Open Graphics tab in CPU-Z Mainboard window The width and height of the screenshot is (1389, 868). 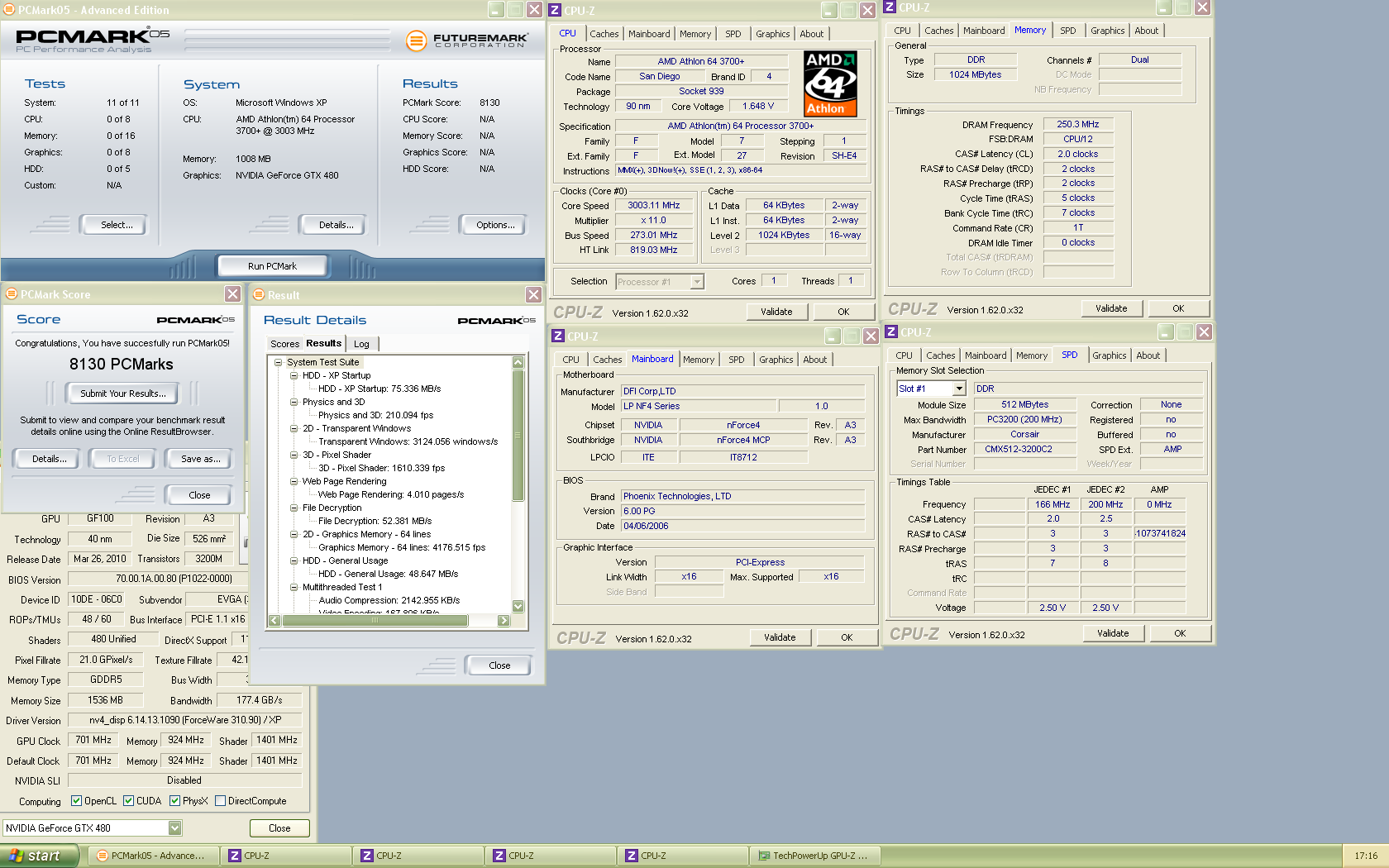pos(776,360)
